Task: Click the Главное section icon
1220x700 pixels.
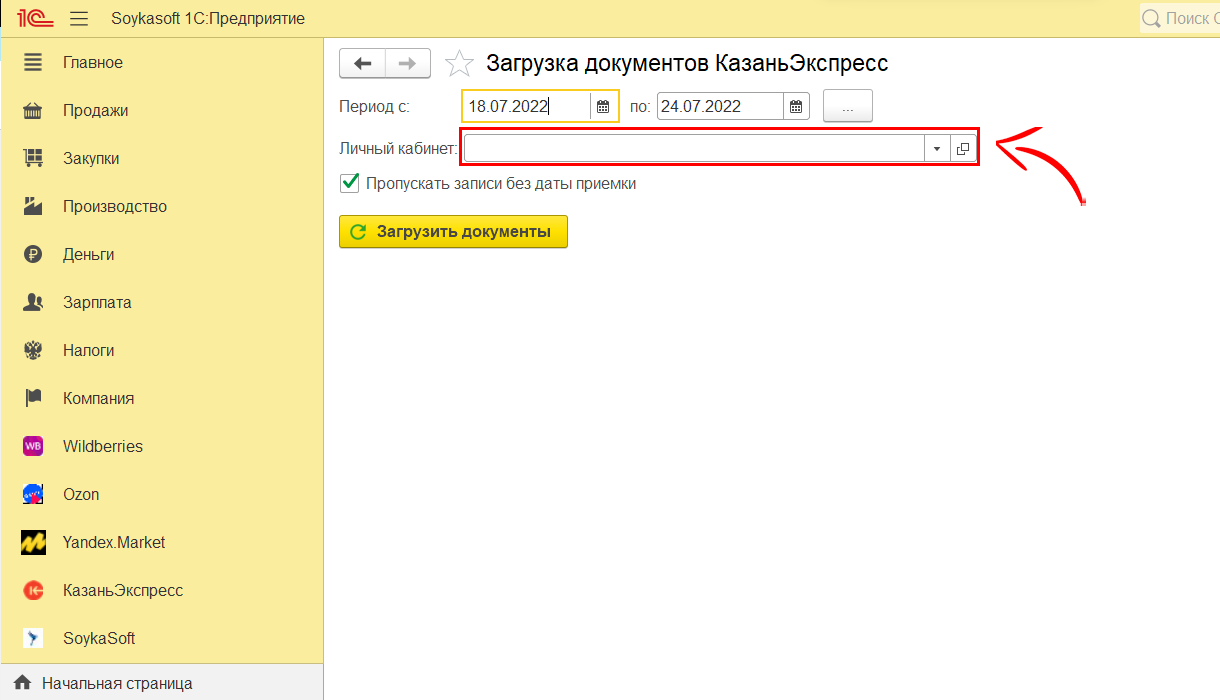Action: point(33,62)
